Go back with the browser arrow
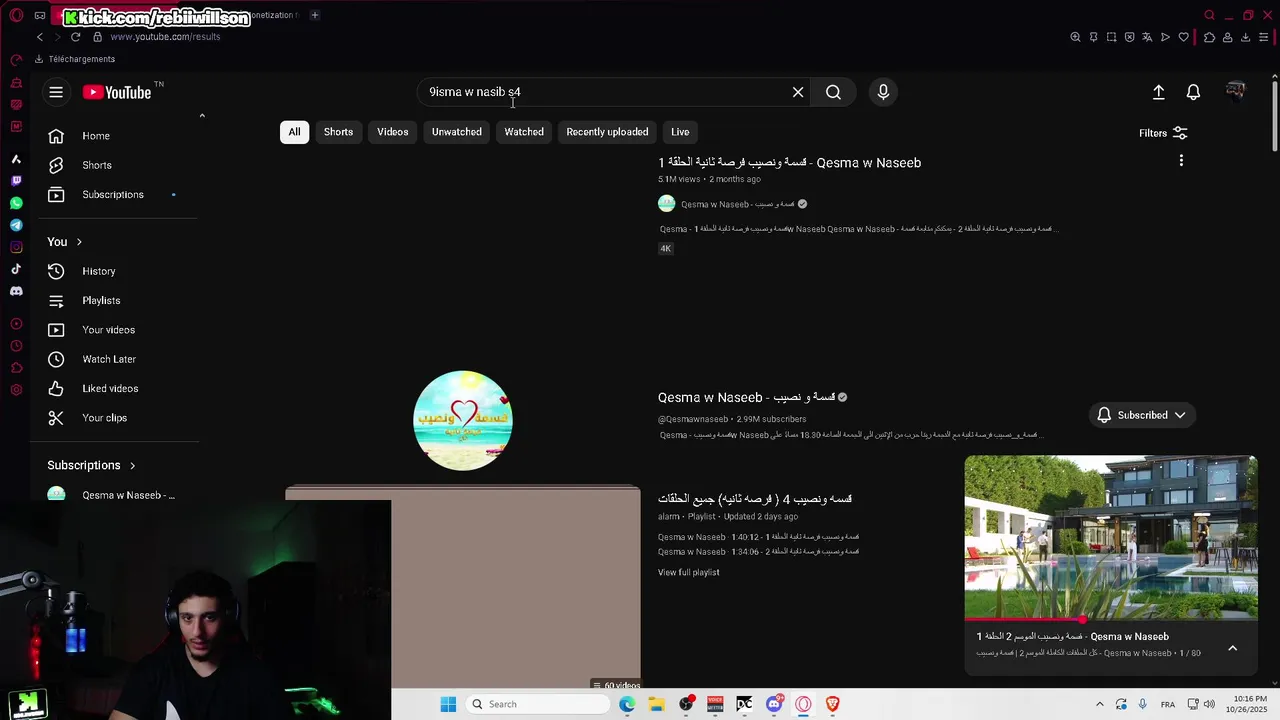Viewport: 1280px width, 720px height. (x=39, y=37)
